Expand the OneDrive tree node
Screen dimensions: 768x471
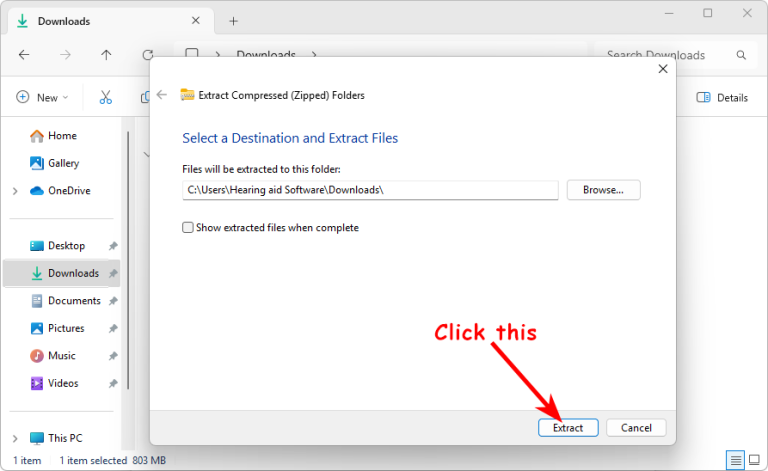(x=15, y=191)
